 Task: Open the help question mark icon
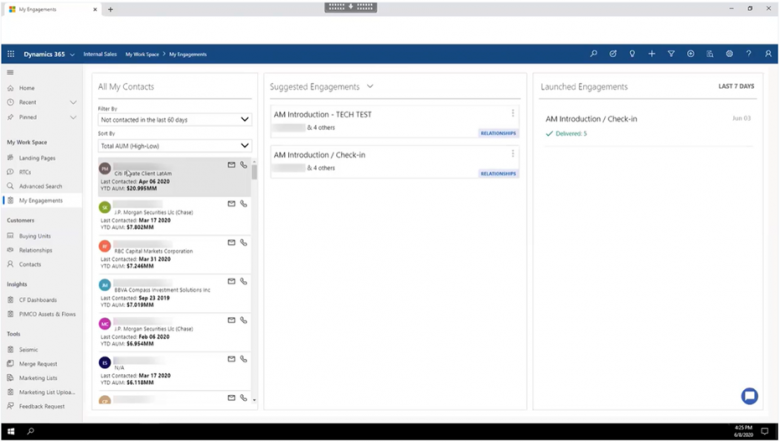[748, 54]
